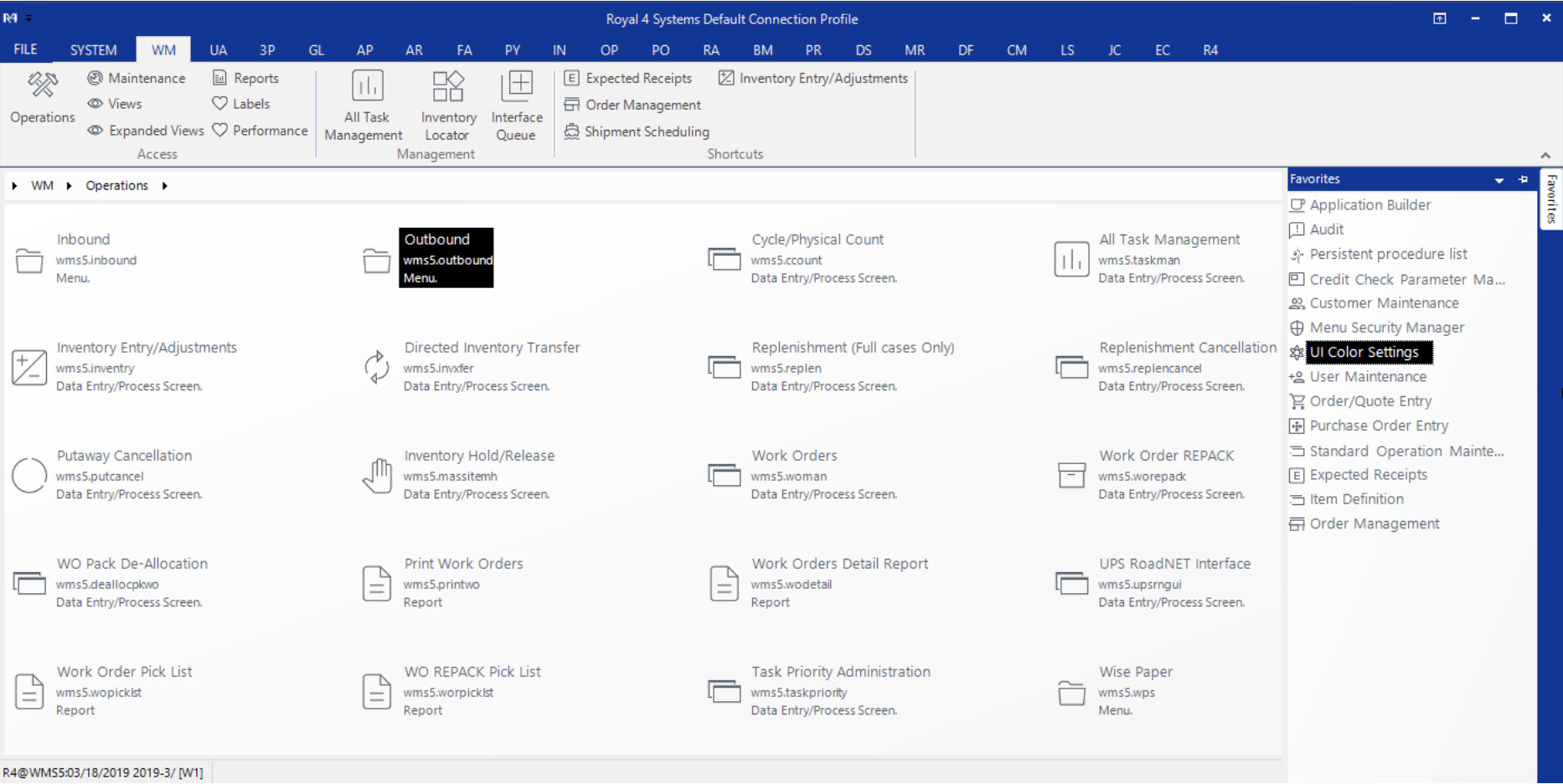Image resolution: width=1563 pixels, height=784 pixels.
Task: Click the Inbound folder icon
Action: [29, 260]
